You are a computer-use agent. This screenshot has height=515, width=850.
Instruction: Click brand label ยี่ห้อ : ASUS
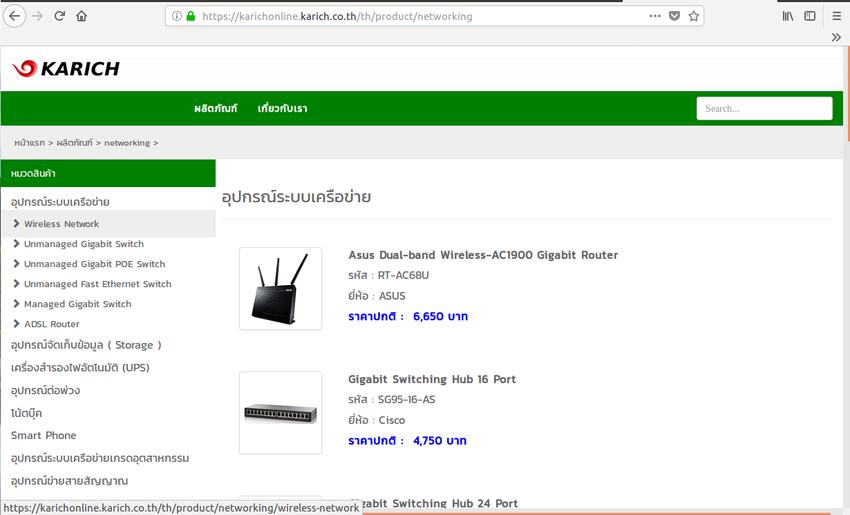(377, 295)
